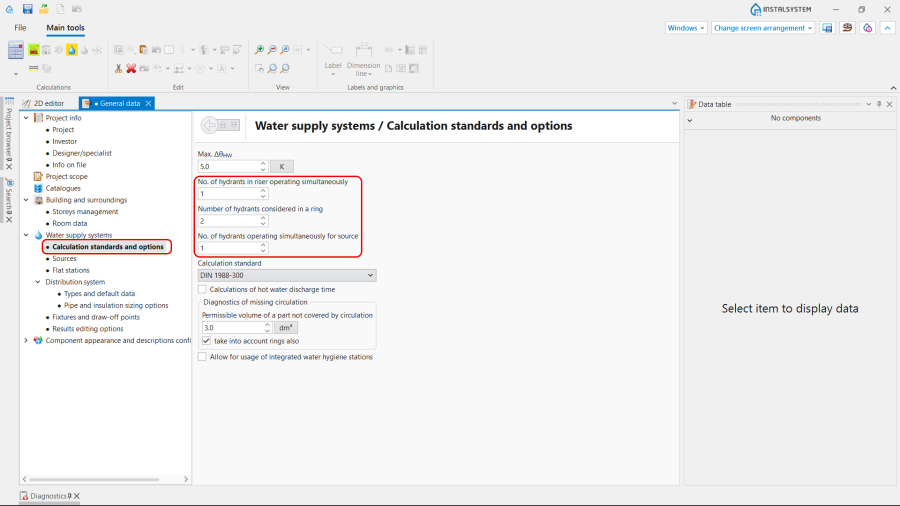Select the water drop tool icon
Screen dimensions: 900x506
tap(71, 50)
